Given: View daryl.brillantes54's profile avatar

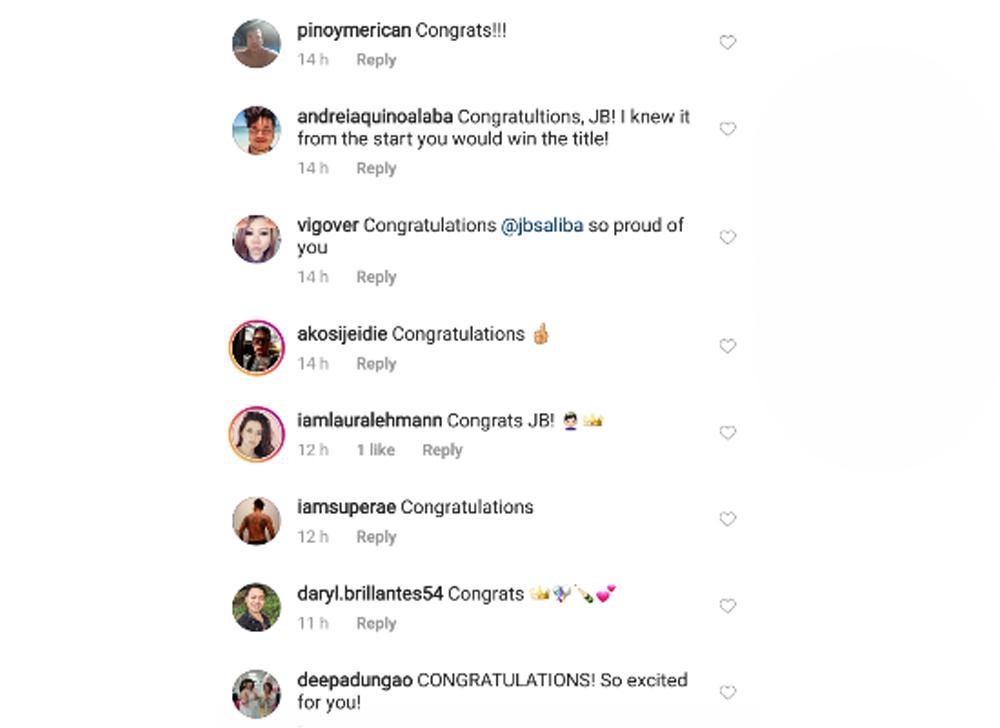Looking at the screenshot, I should pos(257,607).
